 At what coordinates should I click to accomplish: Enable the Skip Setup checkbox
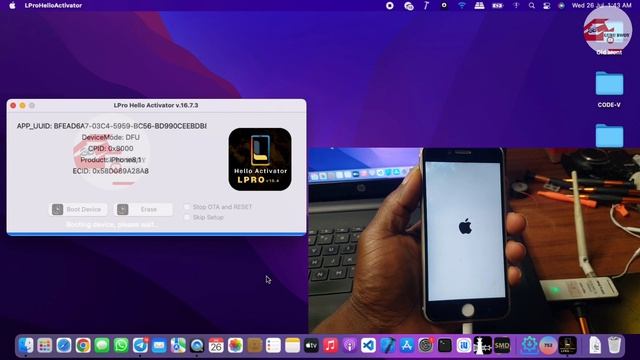pos(187,217)
